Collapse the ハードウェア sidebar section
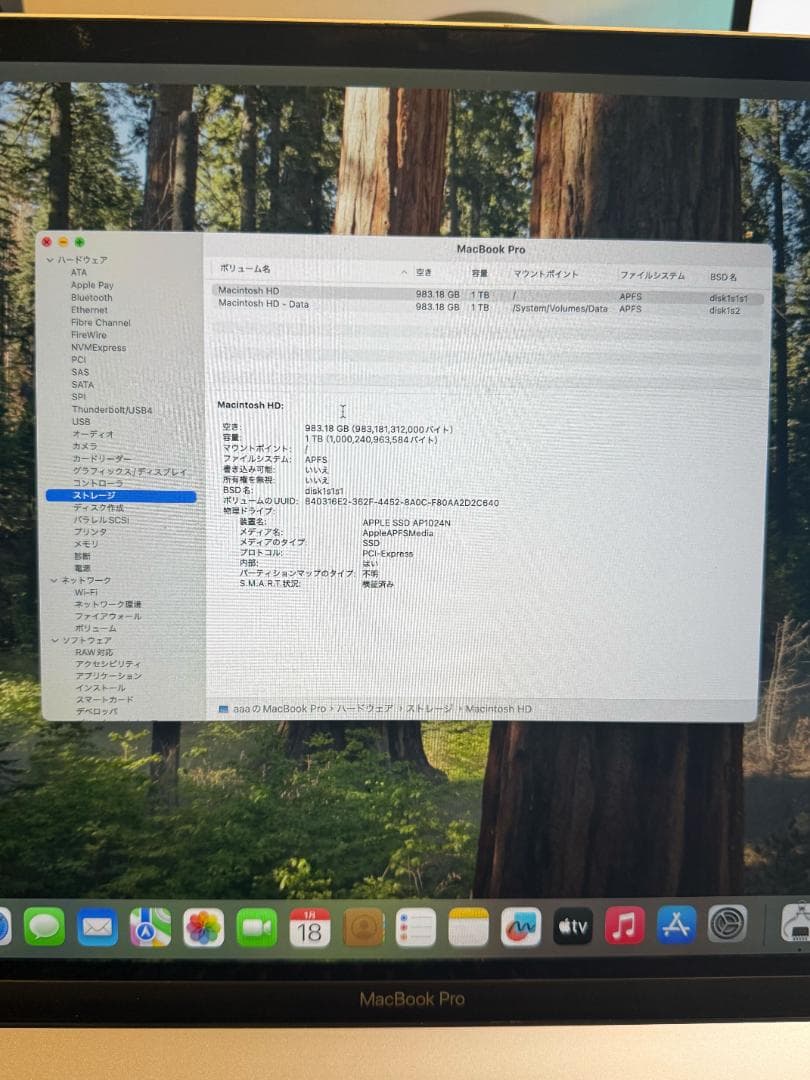810x1080 pixels. (x=49, y=259)
